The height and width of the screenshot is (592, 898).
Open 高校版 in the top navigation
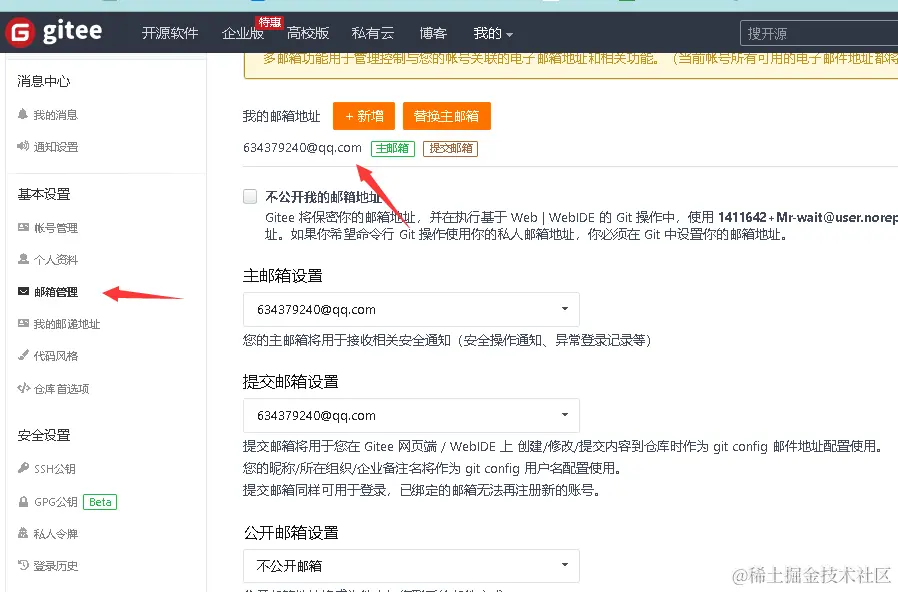pyautogui.click(x=308, y=33)
